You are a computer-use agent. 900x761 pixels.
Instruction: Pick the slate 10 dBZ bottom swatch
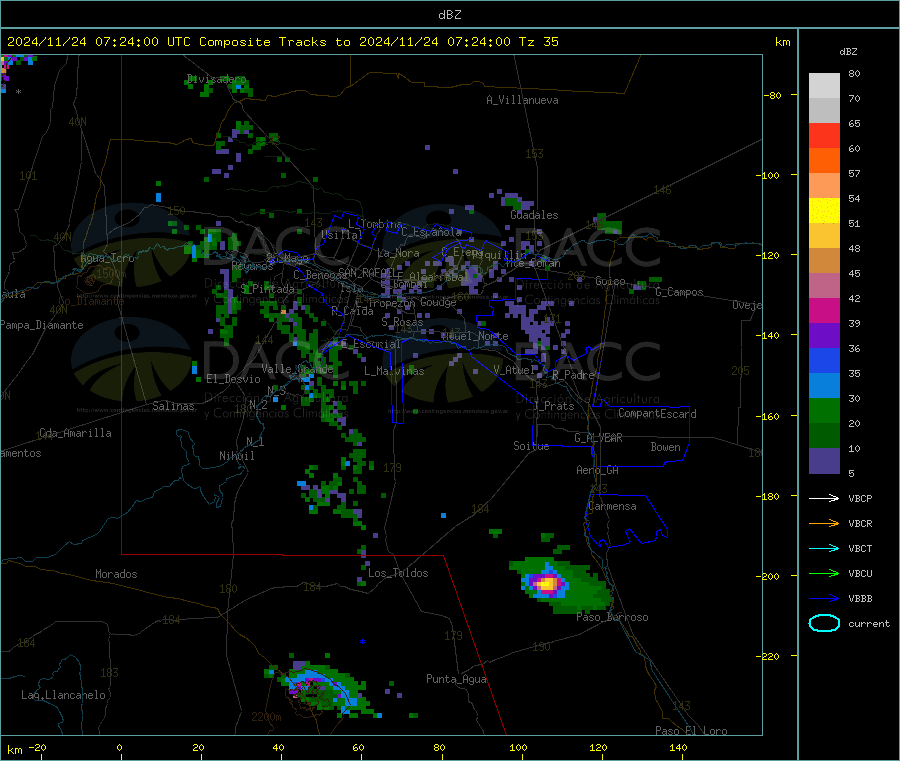824,461
